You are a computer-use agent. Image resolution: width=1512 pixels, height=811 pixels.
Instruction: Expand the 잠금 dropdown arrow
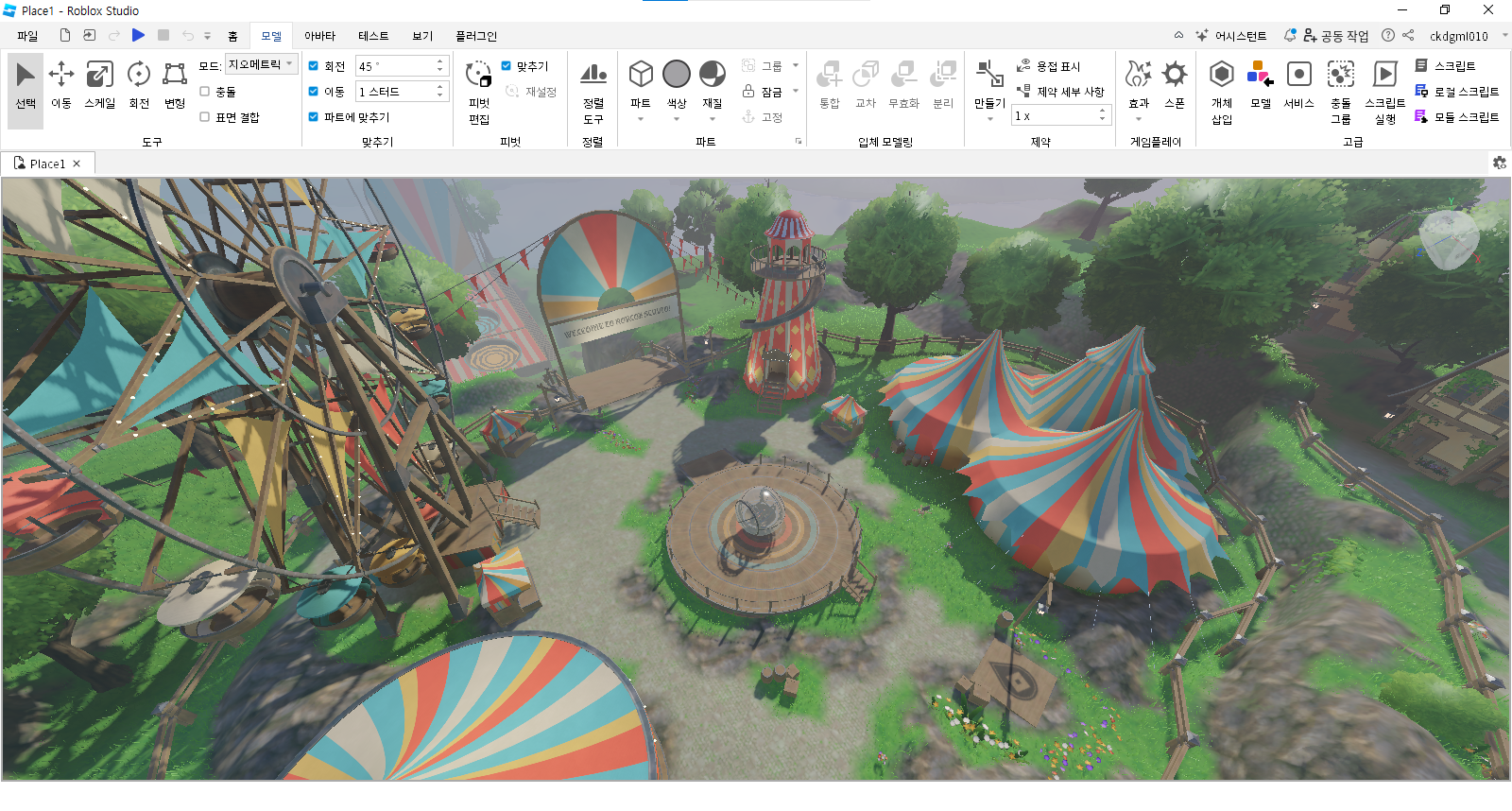point(796,91)
